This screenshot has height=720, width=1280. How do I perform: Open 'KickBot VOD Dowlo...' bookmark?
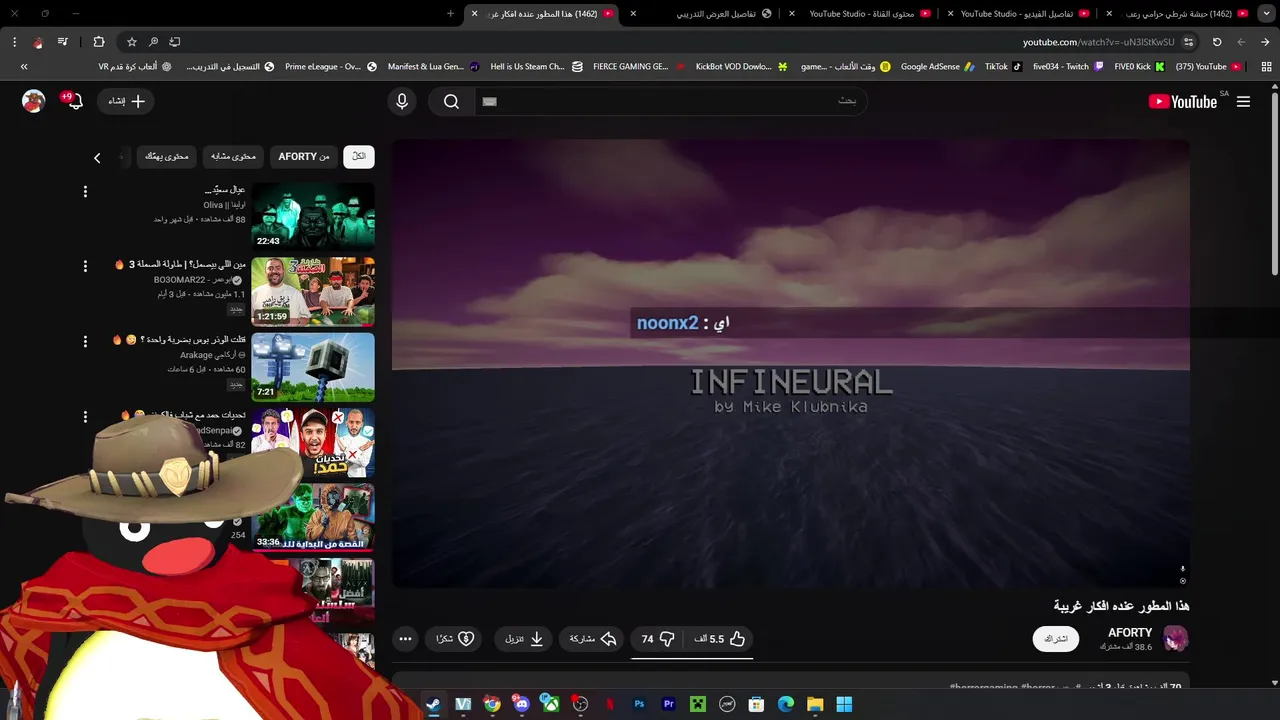(741, 67)
